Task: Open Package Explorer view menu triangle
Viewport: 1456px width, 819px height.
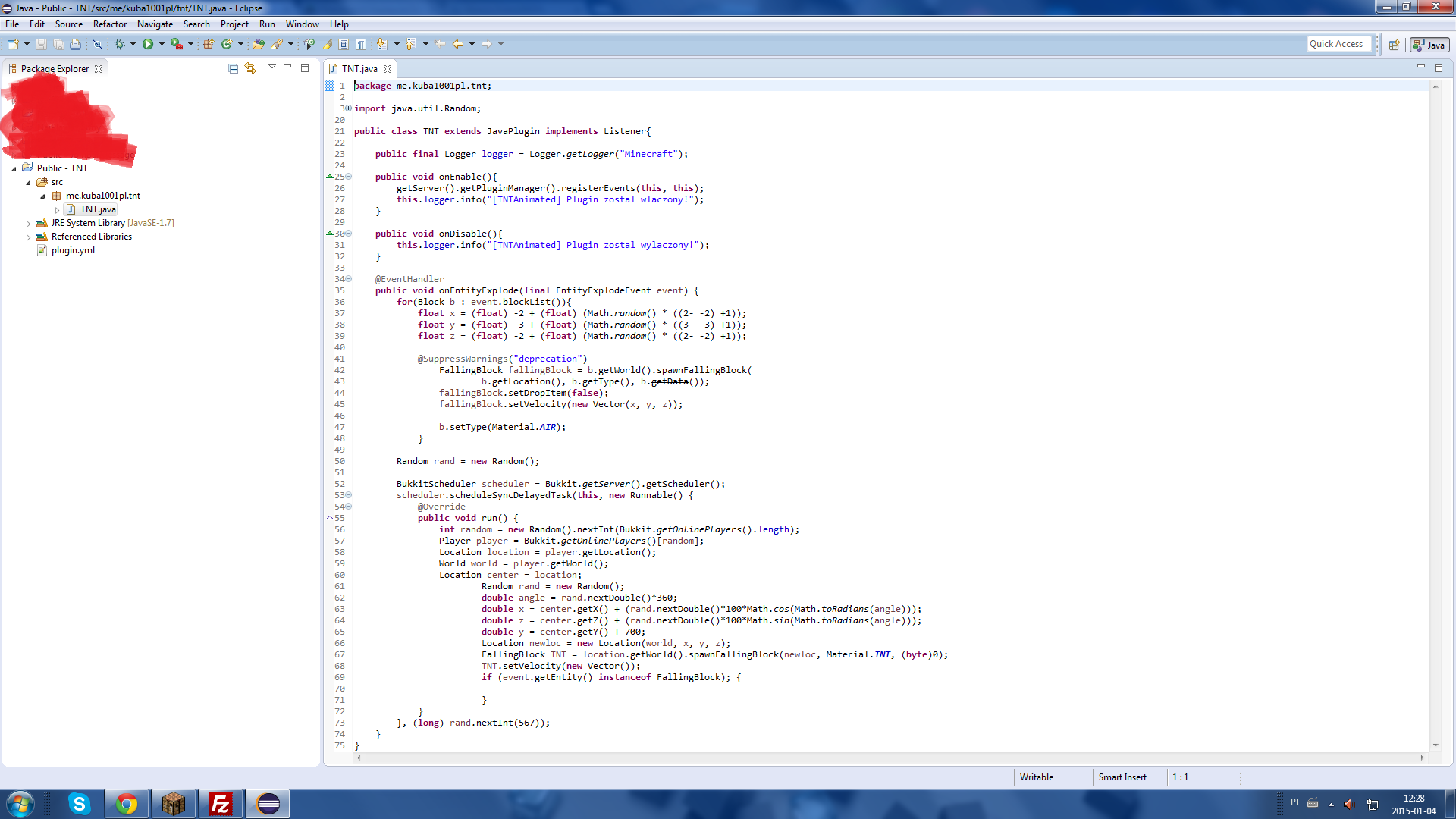Action: 271,67
